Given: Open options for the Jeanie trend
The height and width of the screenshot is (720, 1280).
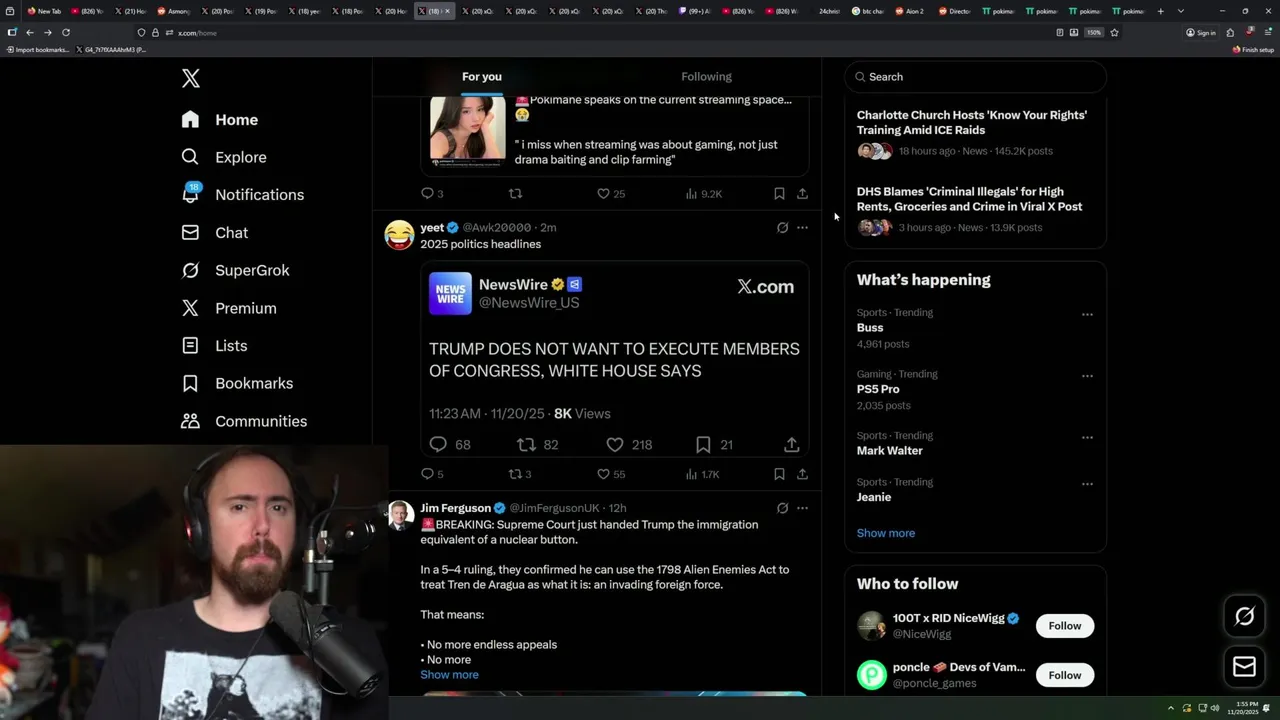Looking at the screenshot, I should (1087, 485).
